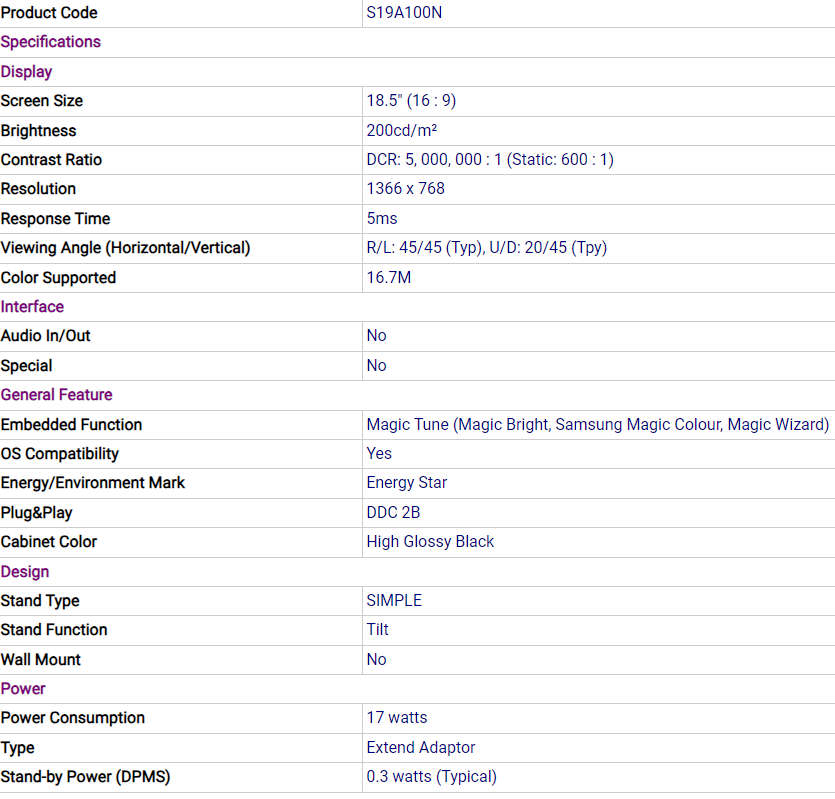The width and height of the screenshot is (835, 799).
Task: Click the S19A100N product code value
Action: (x=404, y=13)
